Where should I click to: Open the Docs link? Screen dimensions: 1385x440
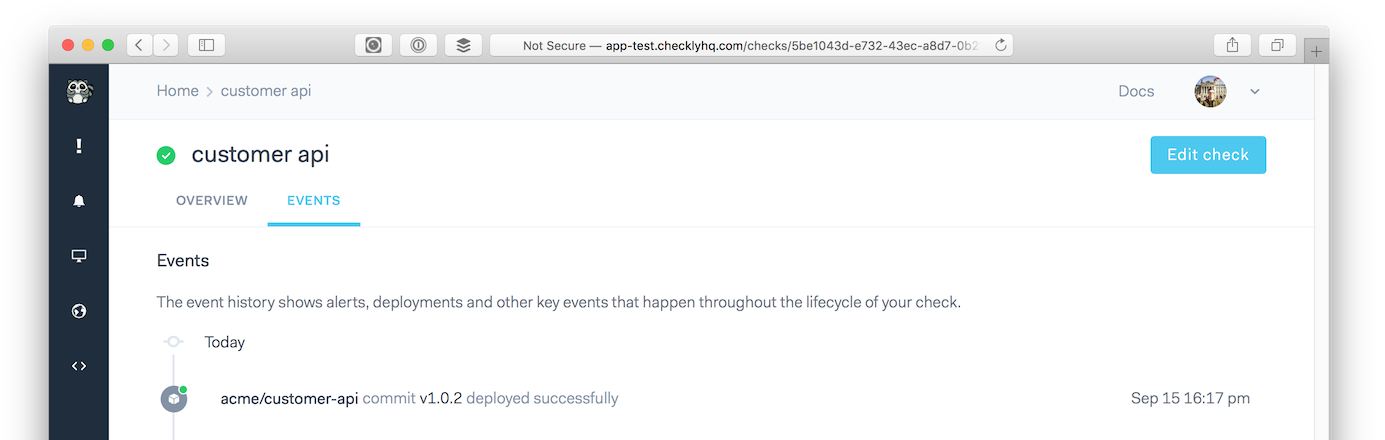1136,91
